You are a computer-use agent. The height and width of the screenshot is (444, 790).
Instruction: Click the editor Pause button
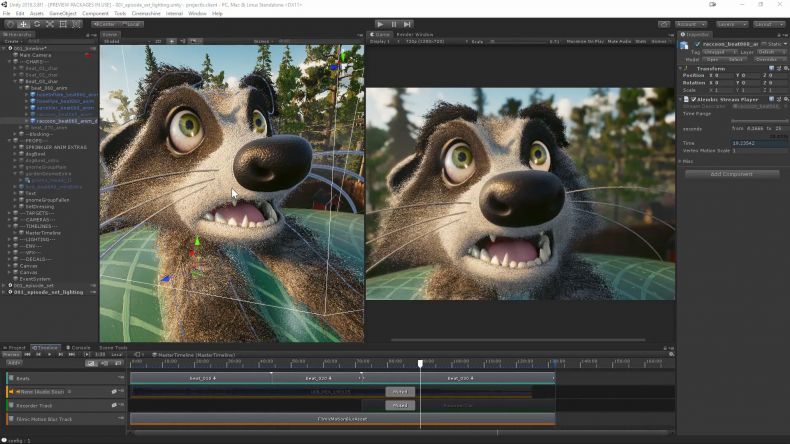(x=394, y=24)
